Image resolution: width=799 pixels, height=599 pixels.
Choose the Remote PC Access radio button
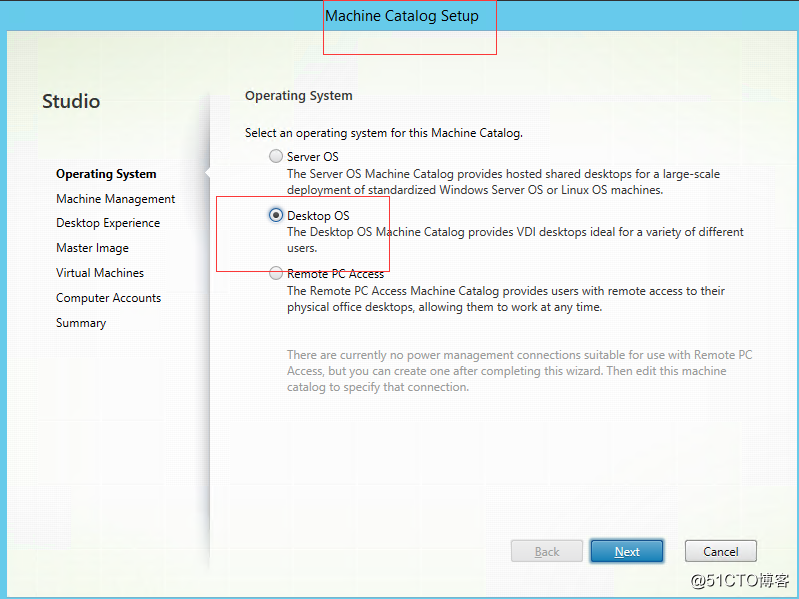click(x=276, y=273)
